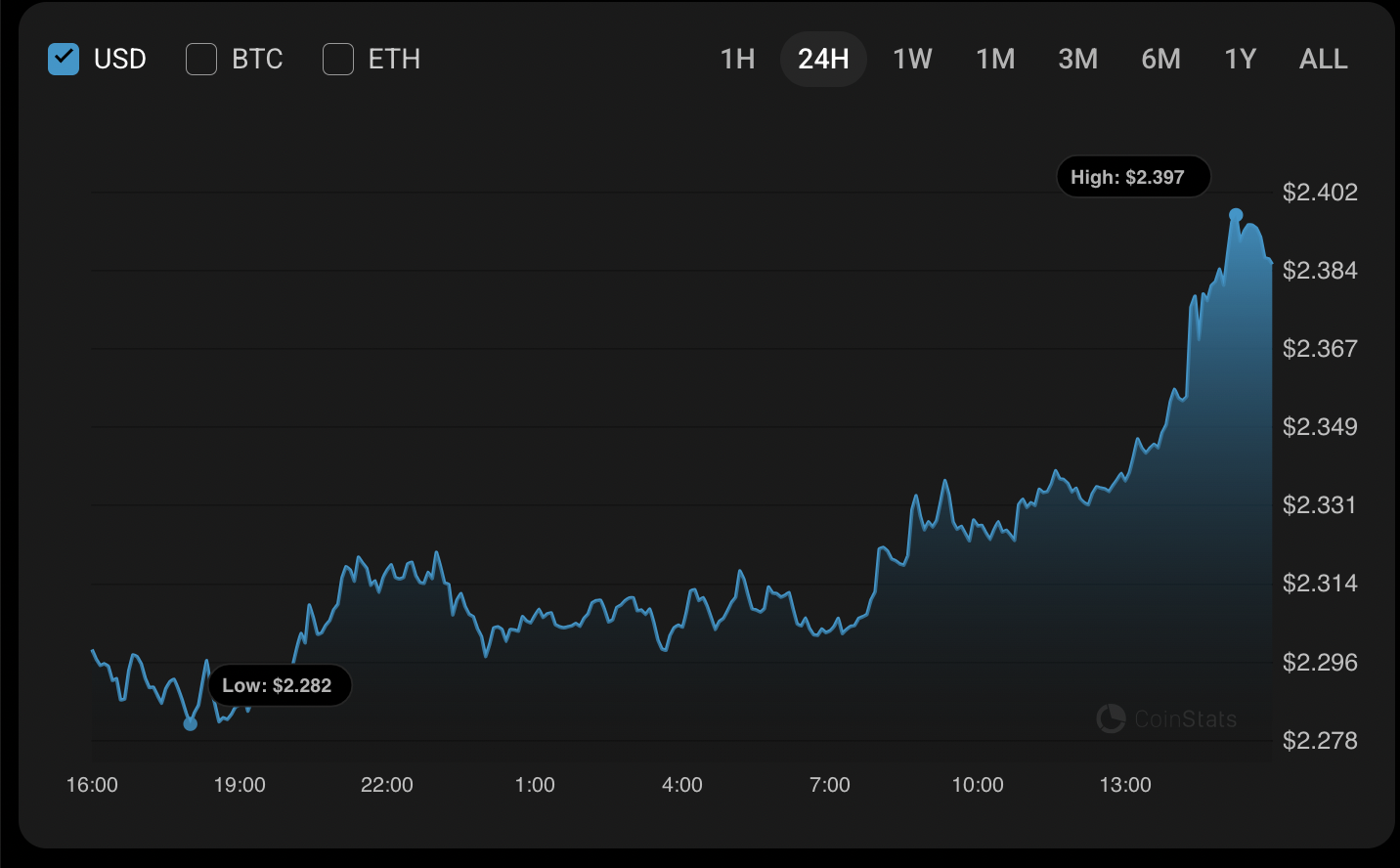
Task: Uncheck the USD currency checkbox
Action: [x=64, y=60]
